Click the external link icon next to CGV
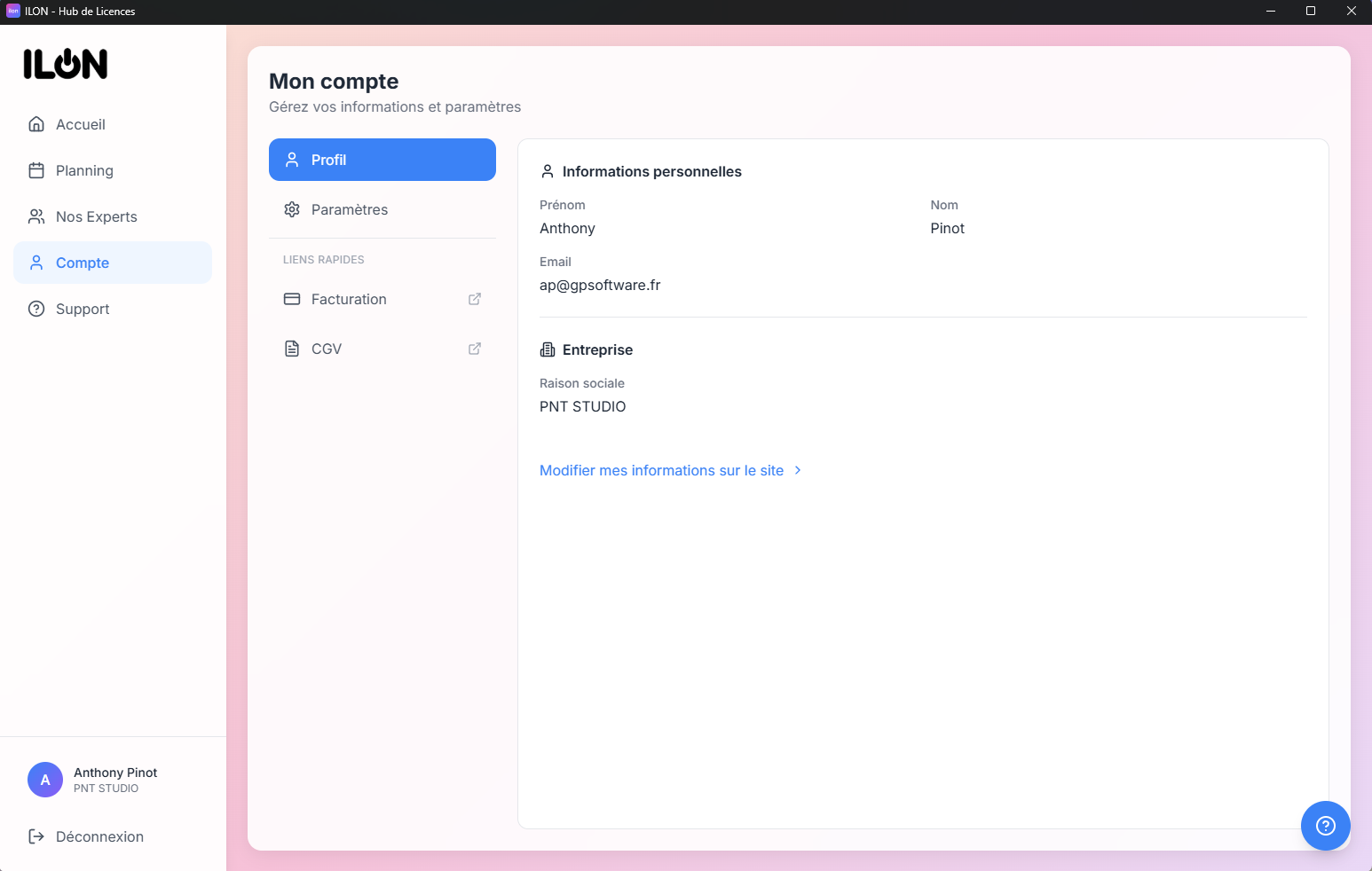1372x871 pixels. (474, 349)
